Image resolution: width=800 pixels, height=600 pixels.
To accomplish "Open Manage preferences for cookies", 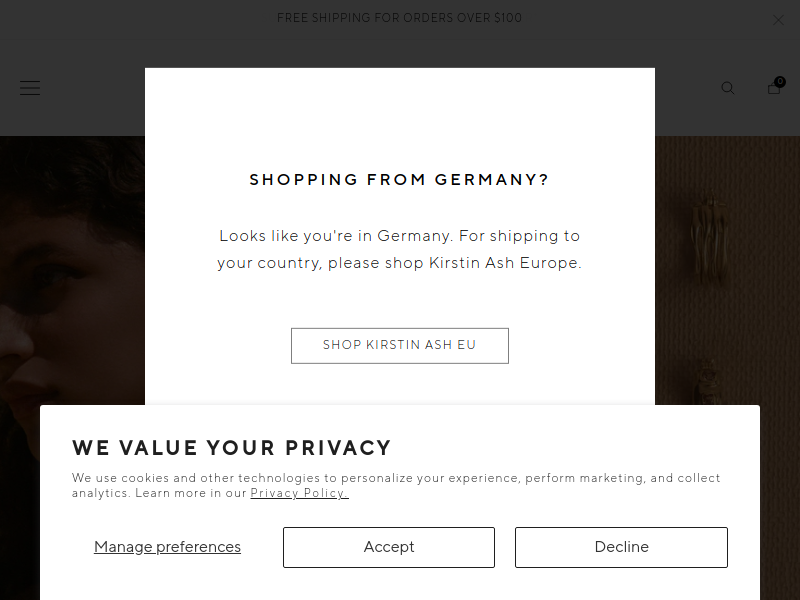I will coord(167,547).
